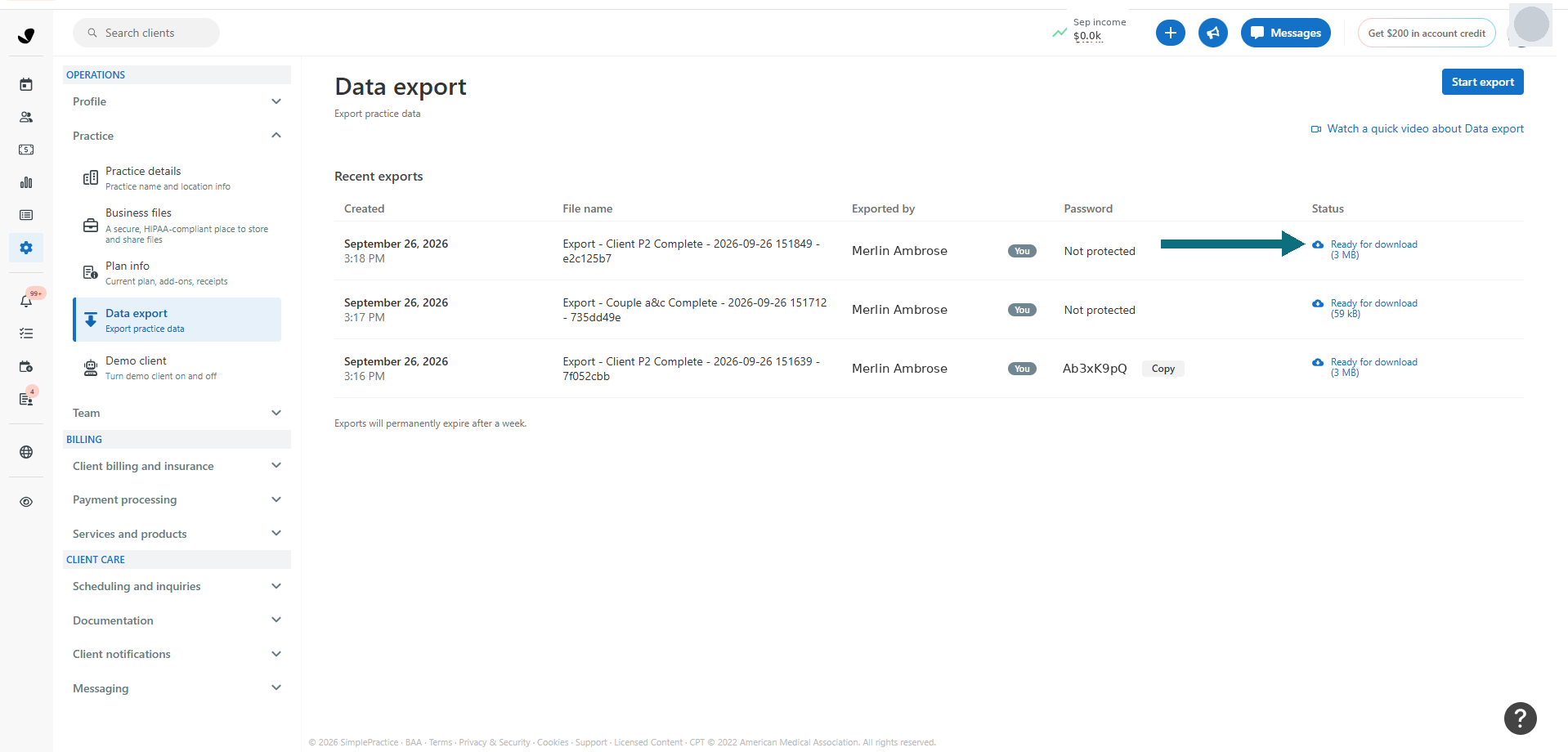Open Business files menu item

tap(177, 226)
